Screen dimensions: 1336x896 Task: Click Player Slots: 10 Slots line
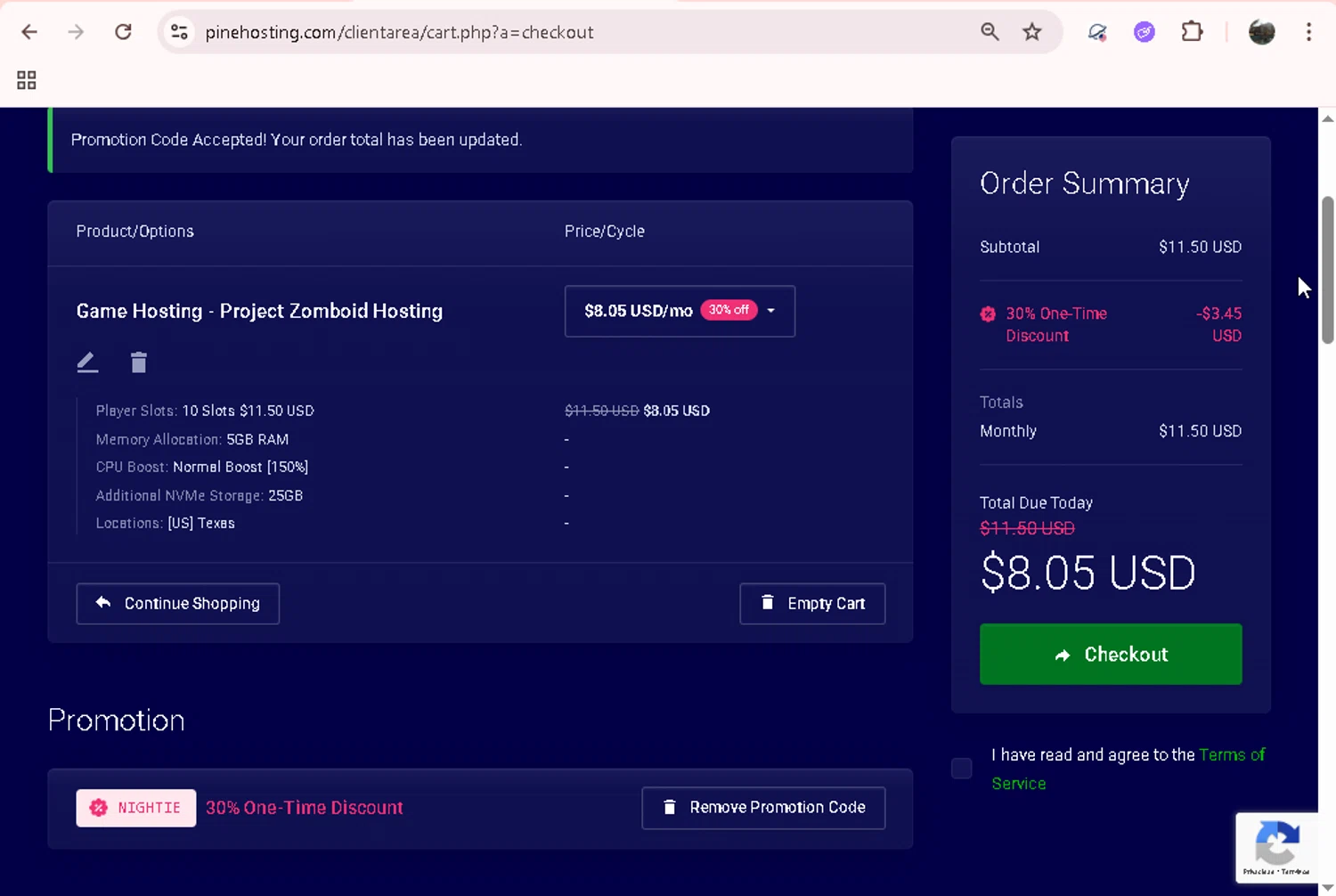(x=205, y=411)
